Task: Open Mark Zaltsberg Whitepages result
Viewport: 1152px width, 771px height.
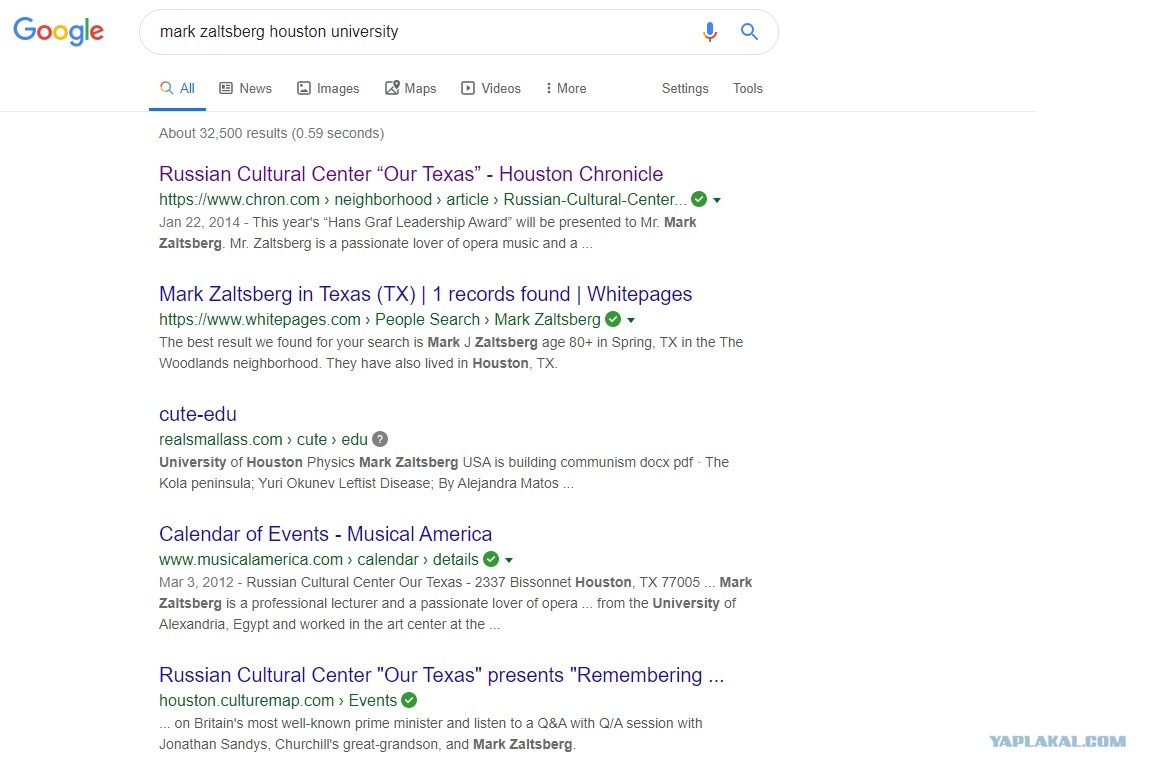Action: coord(425,294)
